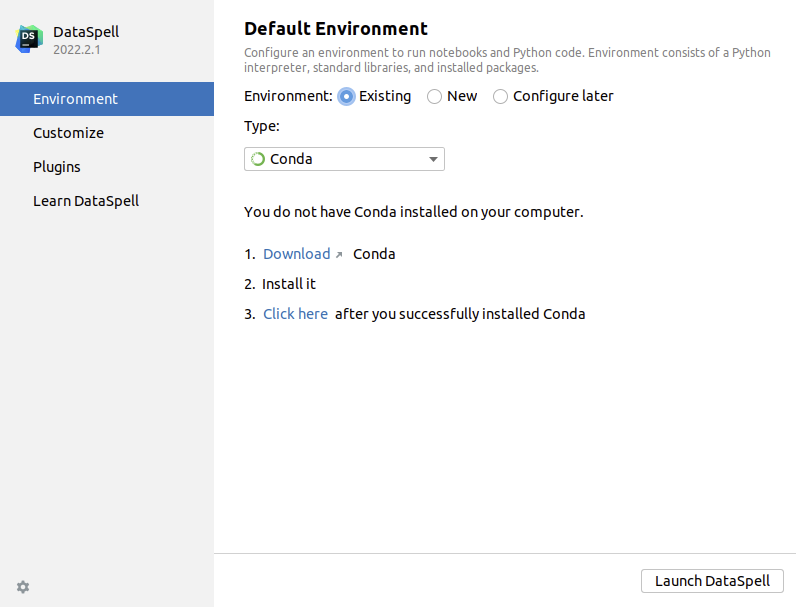796x607 pixels.
Task: Go to the Plugins section
Action: coord(57,167)
